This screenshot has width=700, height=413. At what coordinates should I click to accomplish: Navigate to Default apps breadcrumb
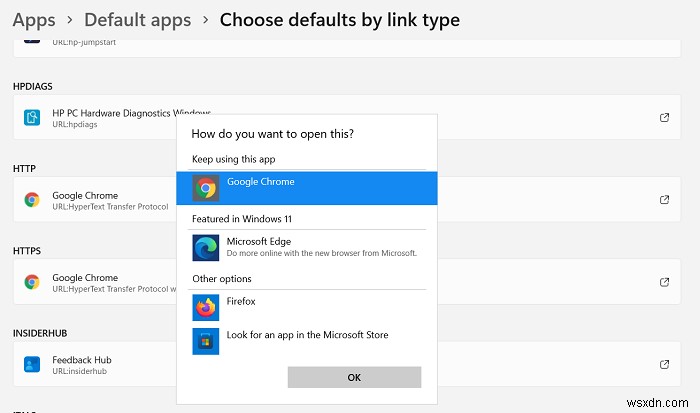[x=137, y=19]
